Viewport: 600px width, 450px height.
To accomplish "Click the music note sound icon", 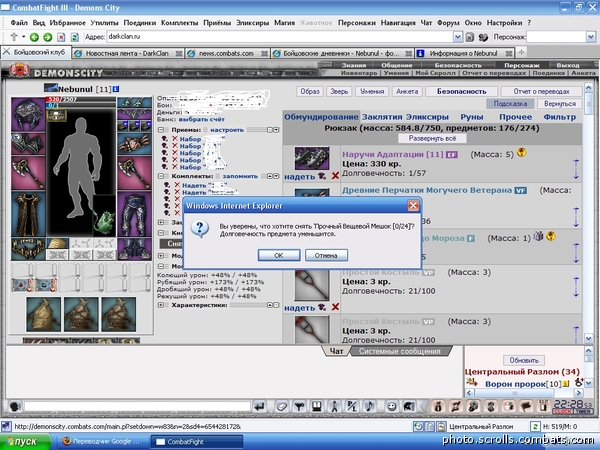I will 370,406.
